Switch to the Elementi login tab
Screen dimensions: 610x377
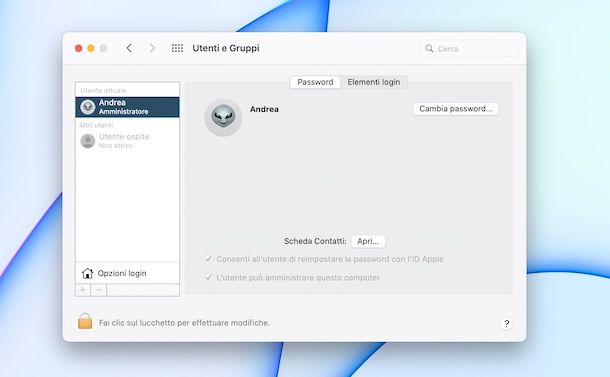(x=373, y=82)
